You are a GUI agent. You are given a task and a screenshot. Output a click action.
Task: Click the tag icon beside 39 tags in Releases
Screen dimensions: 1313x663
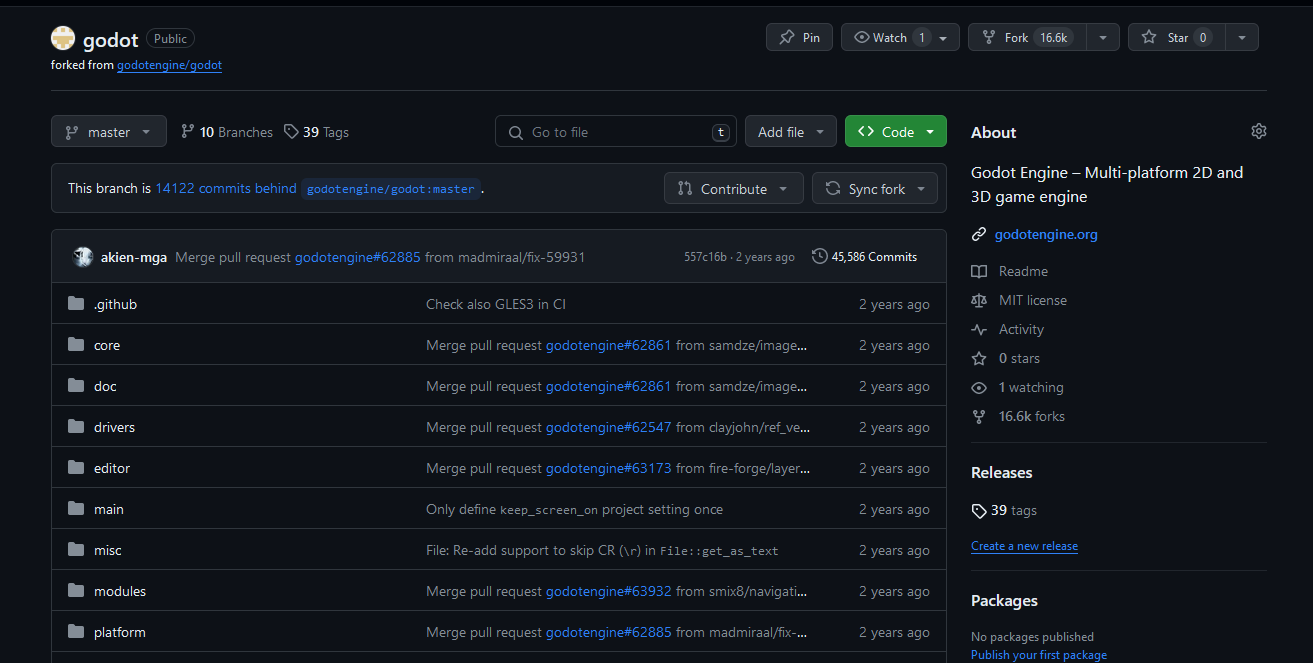[979, 510]
